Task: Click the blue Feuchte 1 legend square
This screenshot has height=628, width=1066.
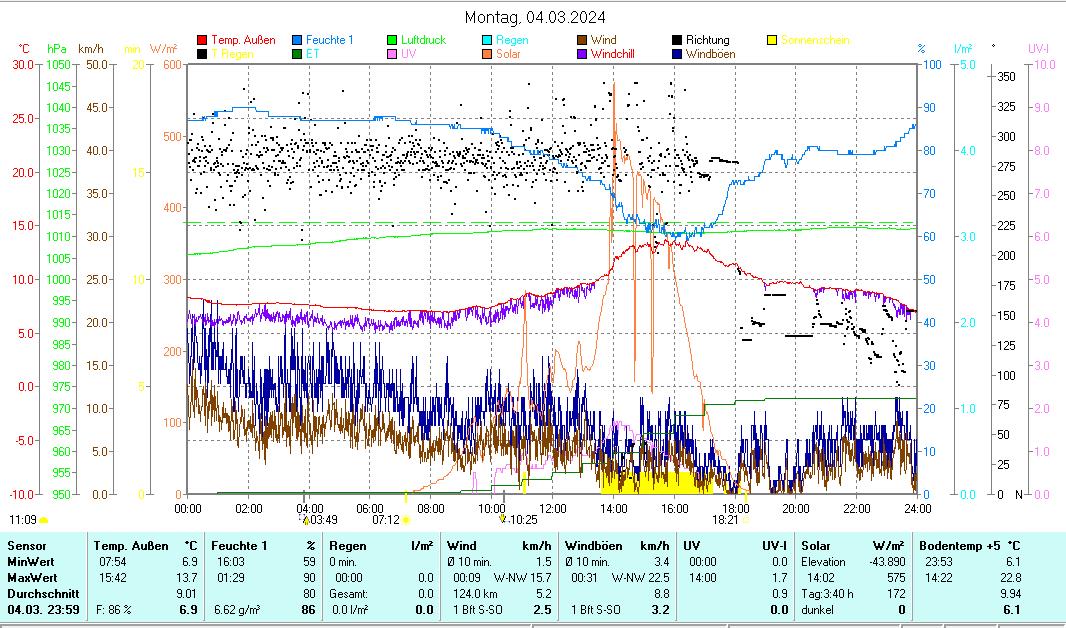Action: pos(298,41)
